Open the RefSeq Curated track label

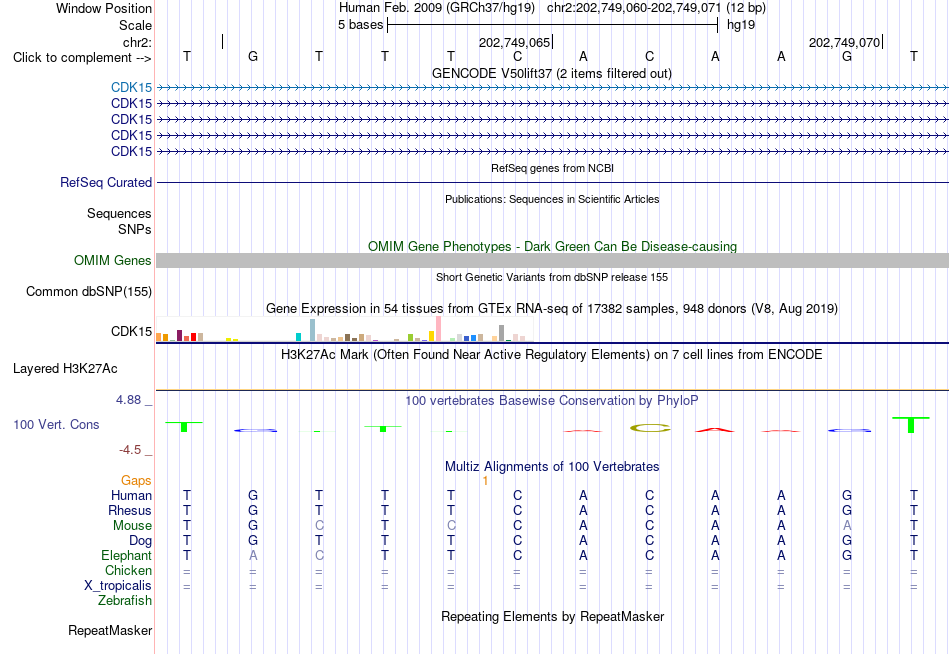click(x=106, y=182)
